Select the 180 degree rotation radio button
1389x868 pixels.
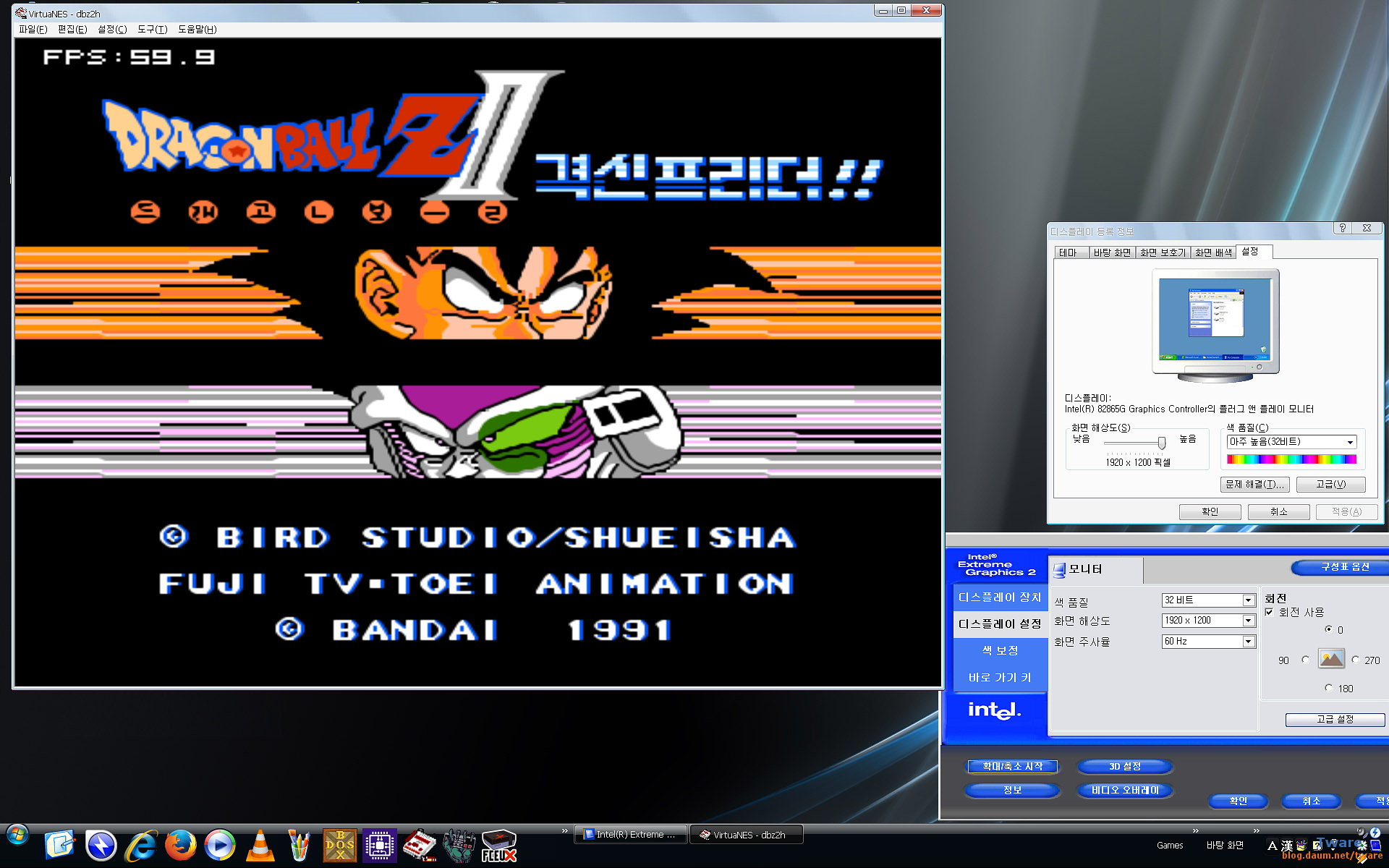coord(1328,688)
